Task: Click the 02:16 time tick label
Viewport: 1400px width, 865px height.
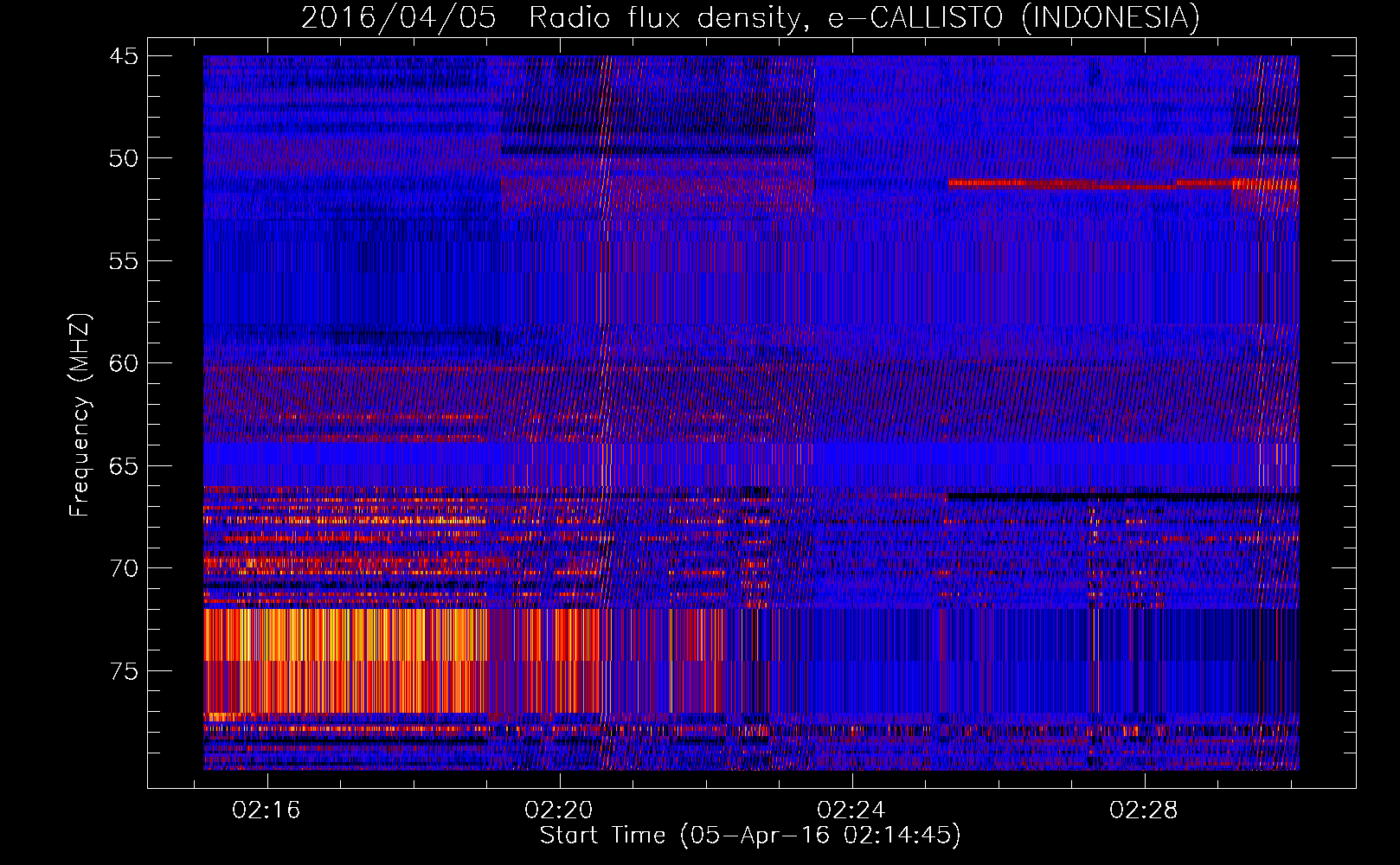Action: click(267, 811)
